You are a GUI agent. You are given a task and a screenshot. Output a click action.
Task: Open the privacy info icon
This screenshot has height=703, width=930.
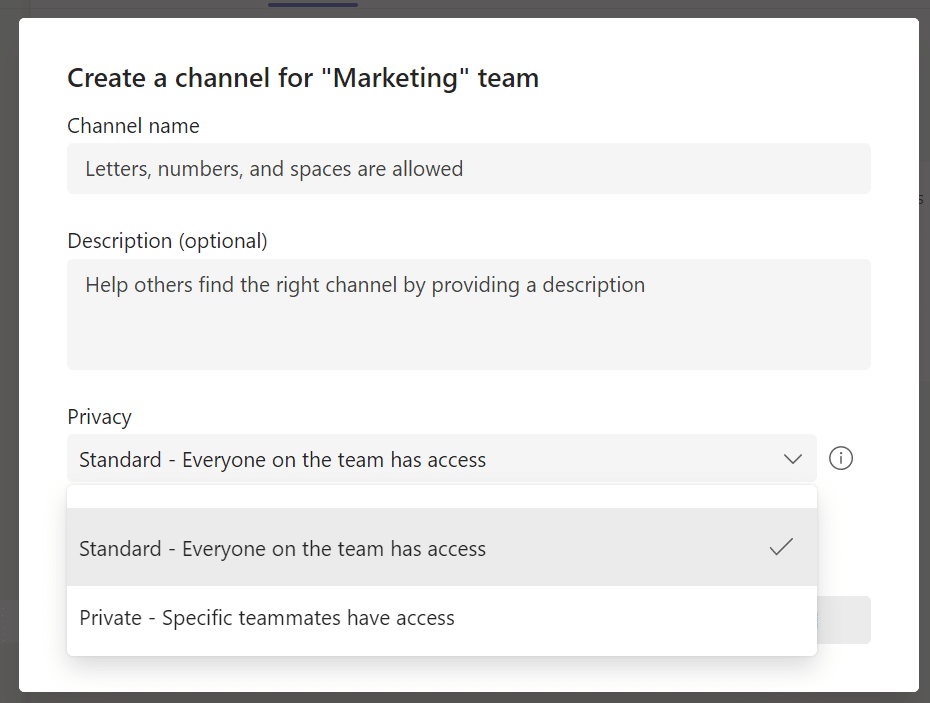840,459
